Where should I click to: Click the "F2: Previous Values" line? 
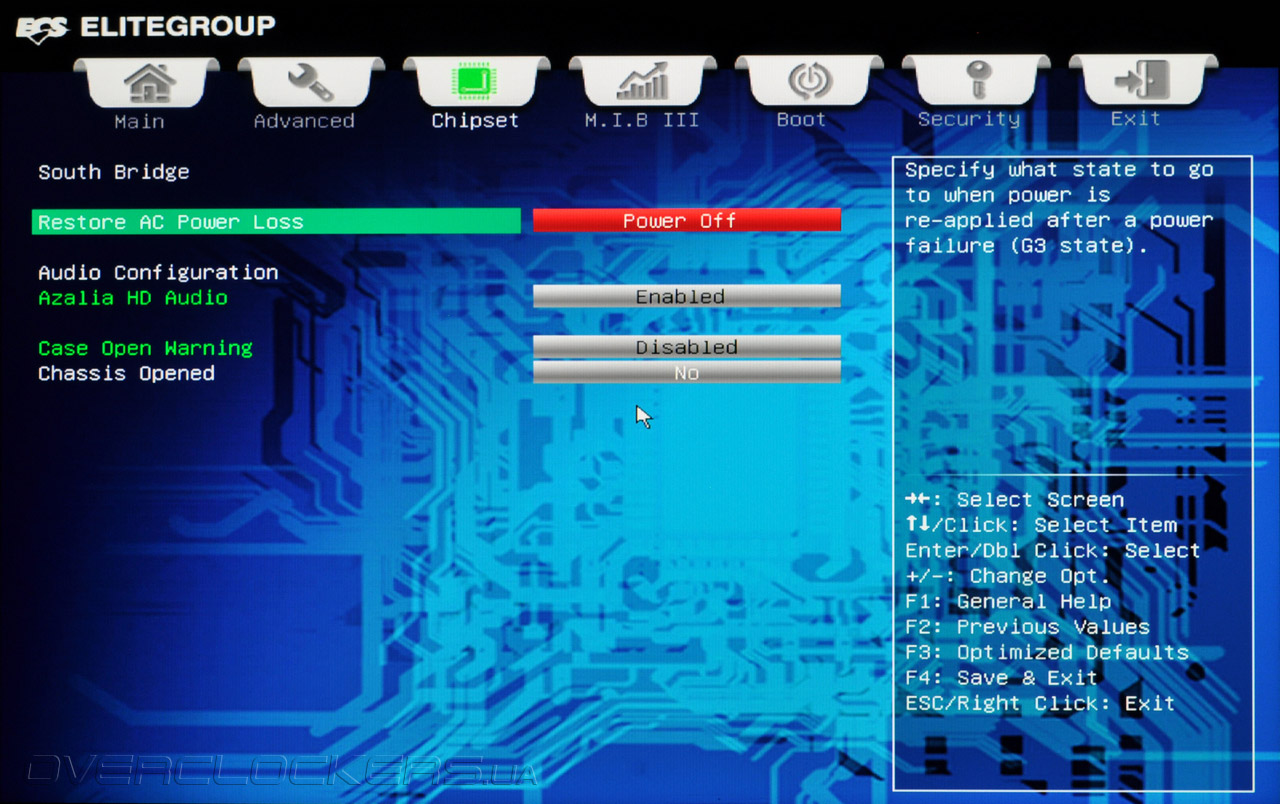[1027, 627]
